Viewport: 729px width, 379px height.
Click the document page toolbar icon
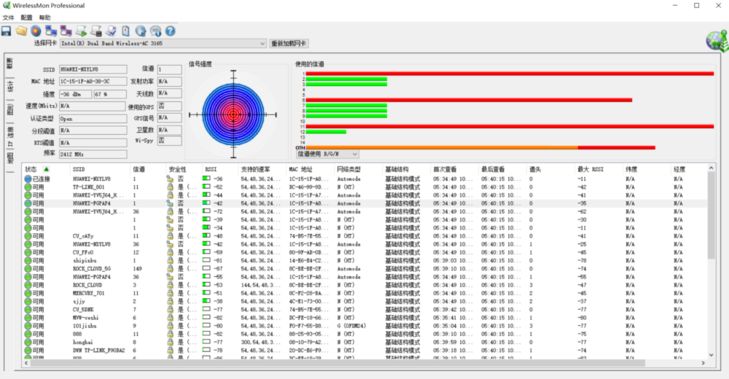point(126,31)
